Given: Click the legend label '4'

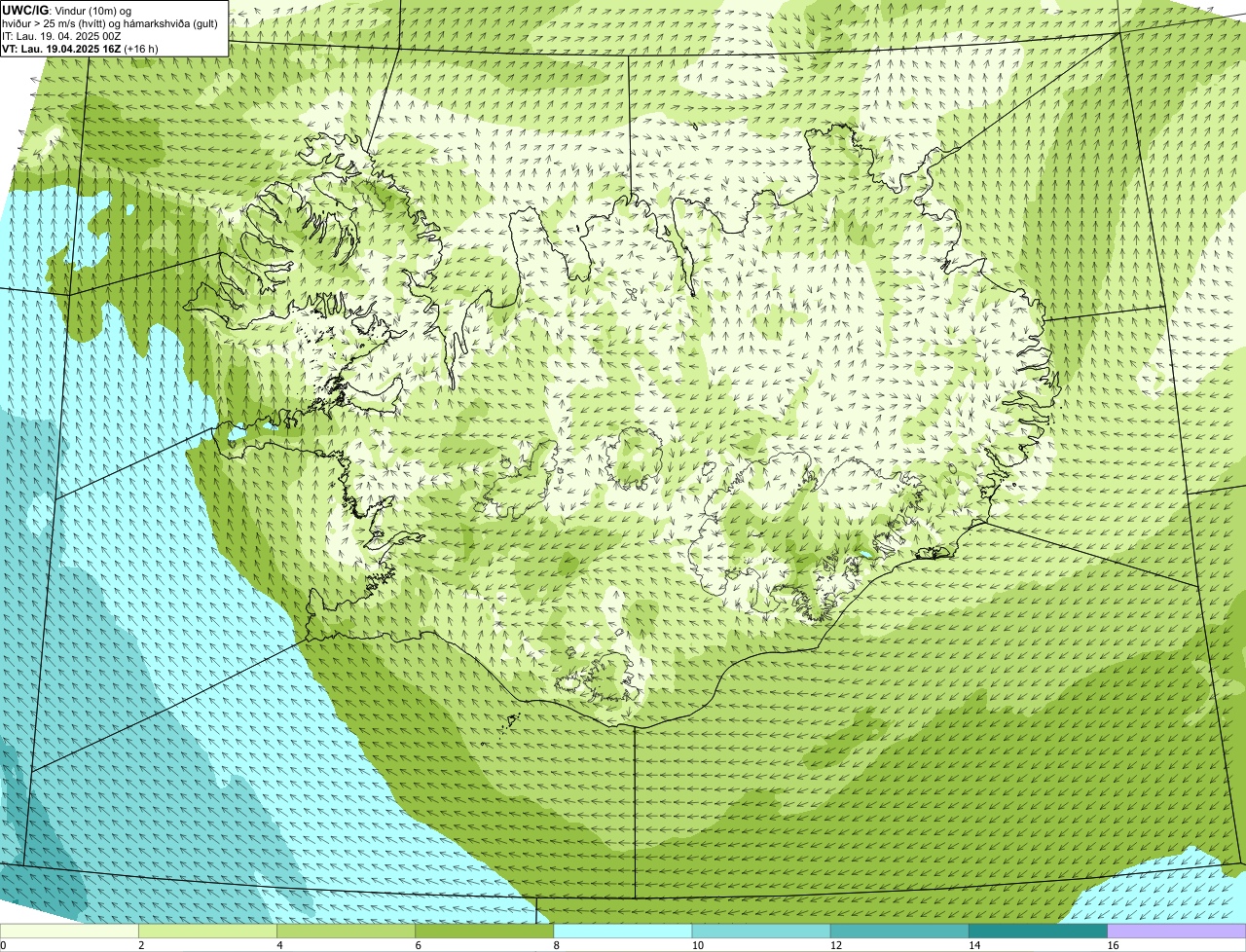Looking at the screenshot, I should click(x=279, y=945).
